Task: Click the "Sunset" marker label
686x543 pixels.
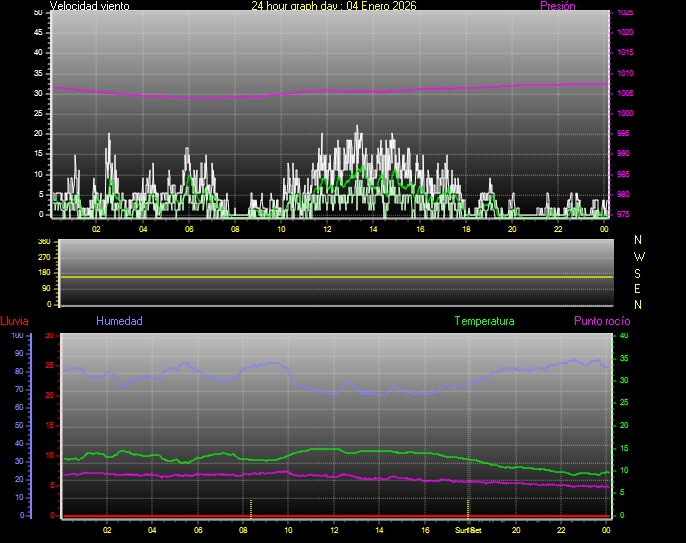Action: (468, 528)
